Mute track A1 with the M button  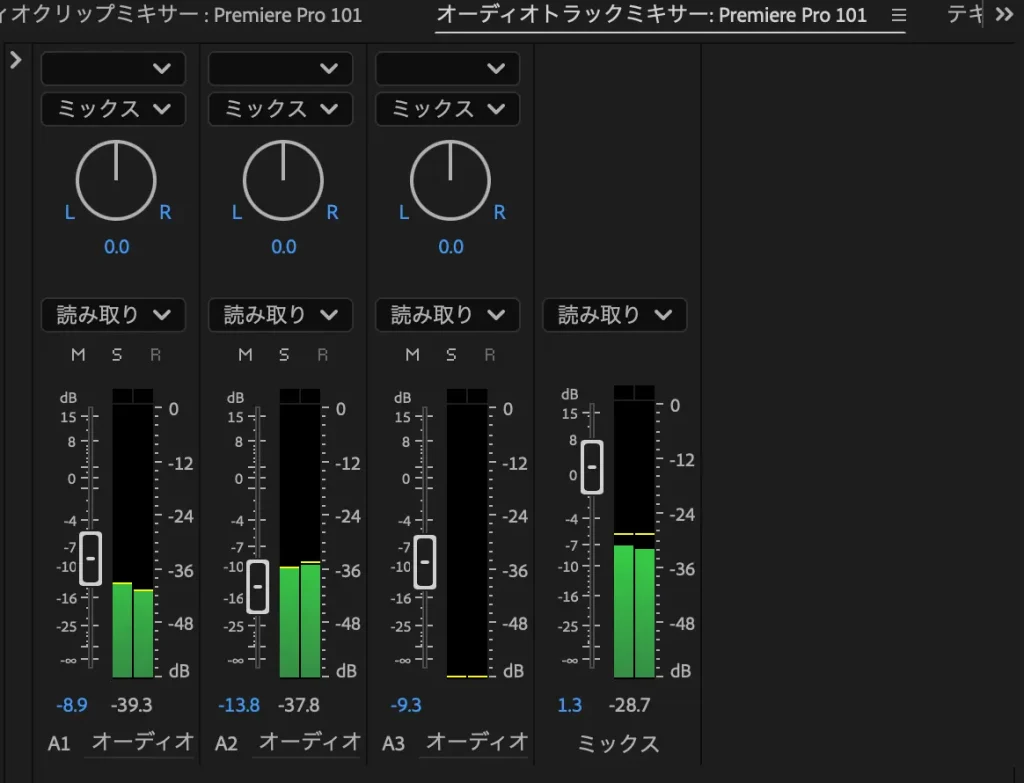(x=77, y=354)
